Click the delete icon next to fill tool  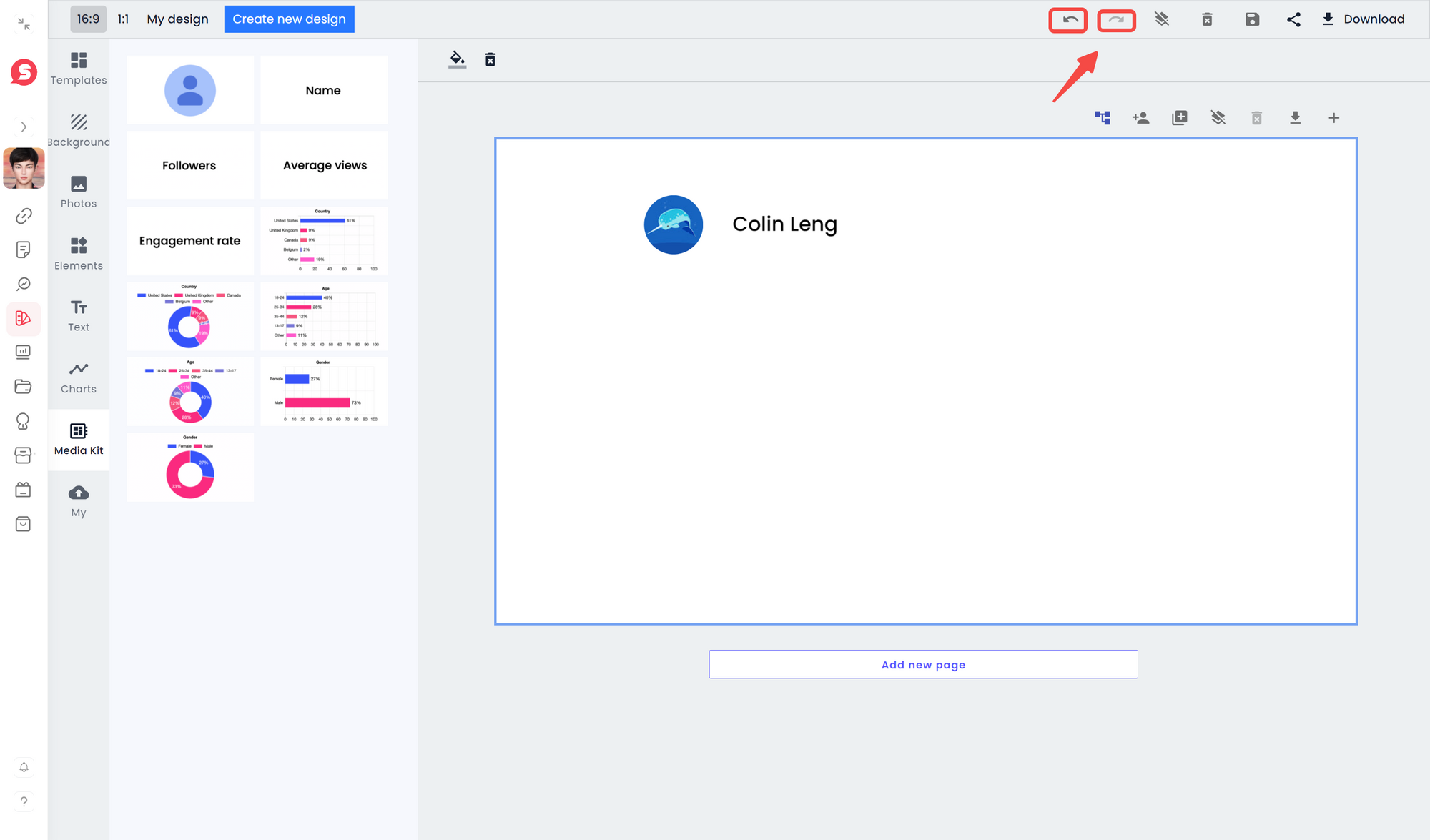(x=490, y=59)
